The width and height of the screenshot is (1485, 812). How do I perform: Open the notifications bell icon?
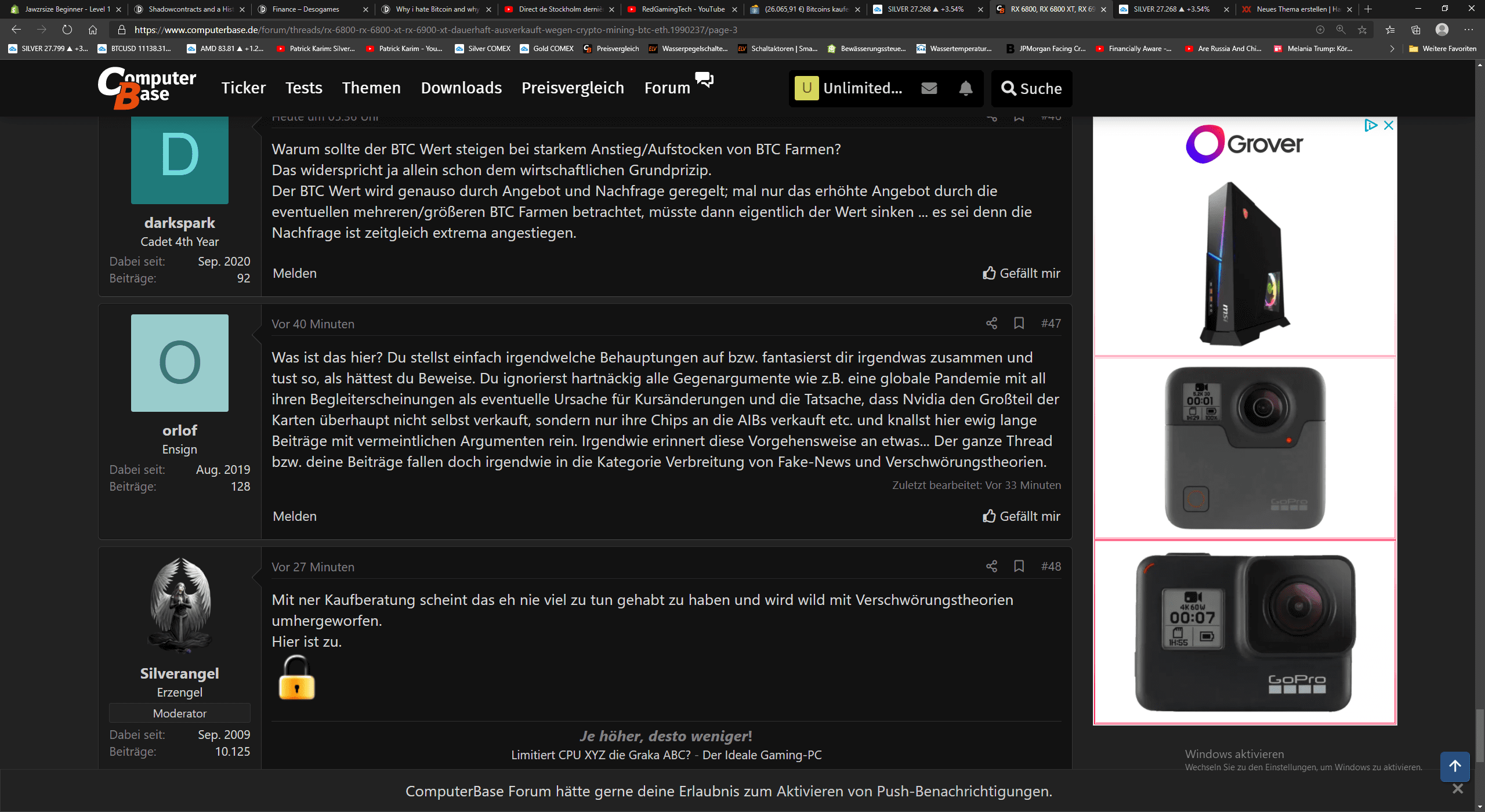[x=965, y=88]
